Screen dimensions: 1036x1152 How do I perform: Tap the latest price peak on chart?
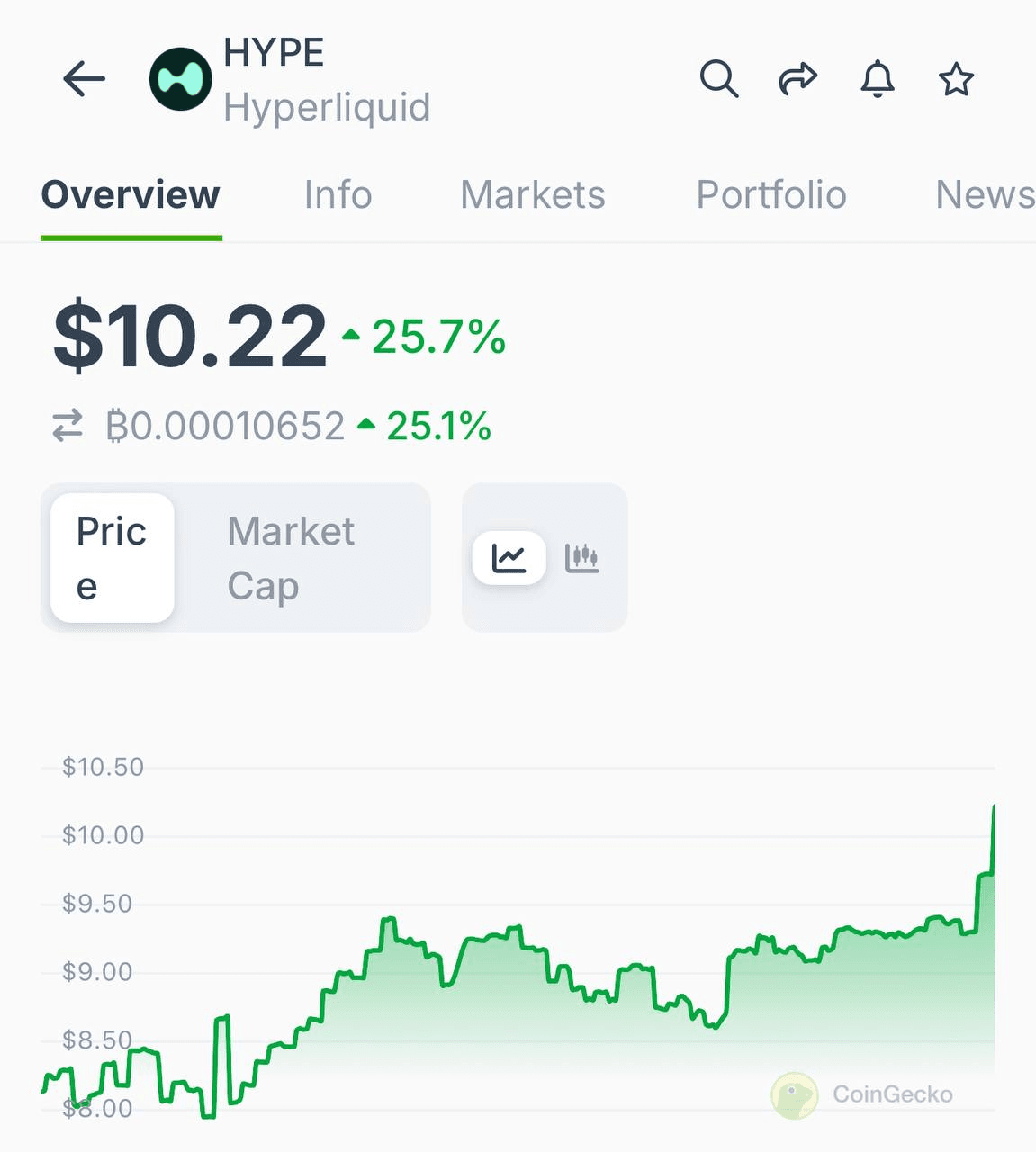(994, 808)
